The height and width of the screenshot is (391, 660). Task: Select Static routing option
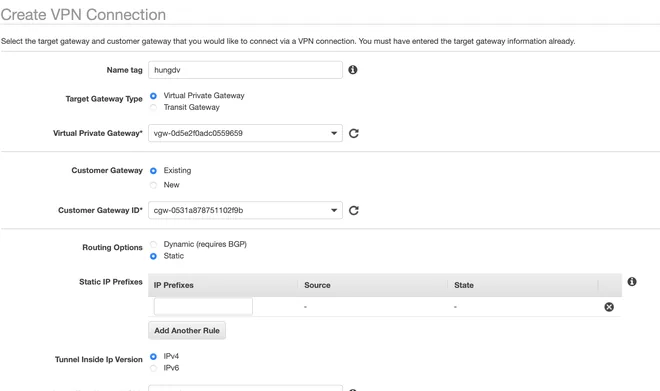pyautogui.click(x=154, y=256)
